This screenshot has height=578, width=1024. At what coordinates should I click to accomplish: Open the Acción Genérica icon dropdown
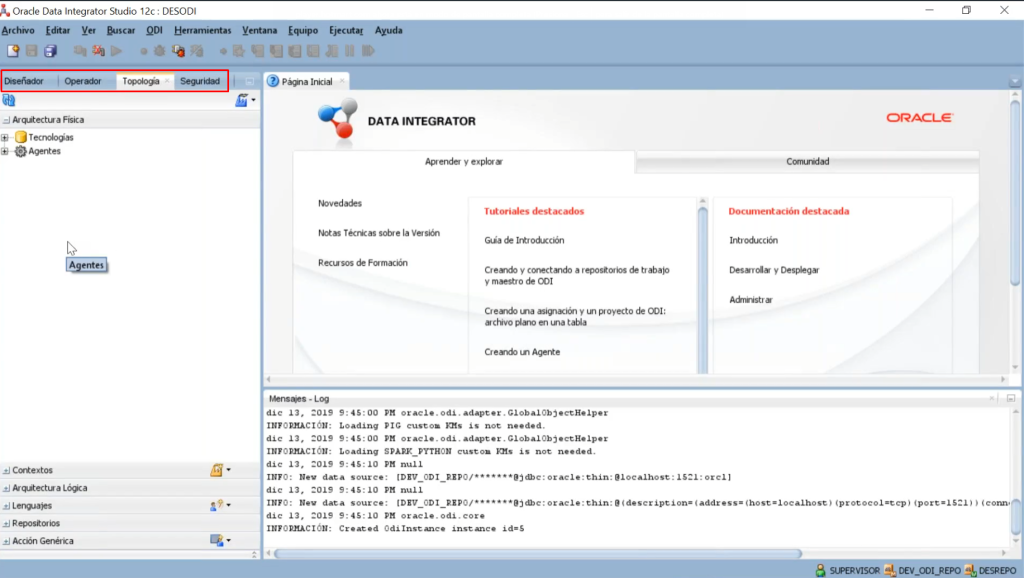(220, 541)
